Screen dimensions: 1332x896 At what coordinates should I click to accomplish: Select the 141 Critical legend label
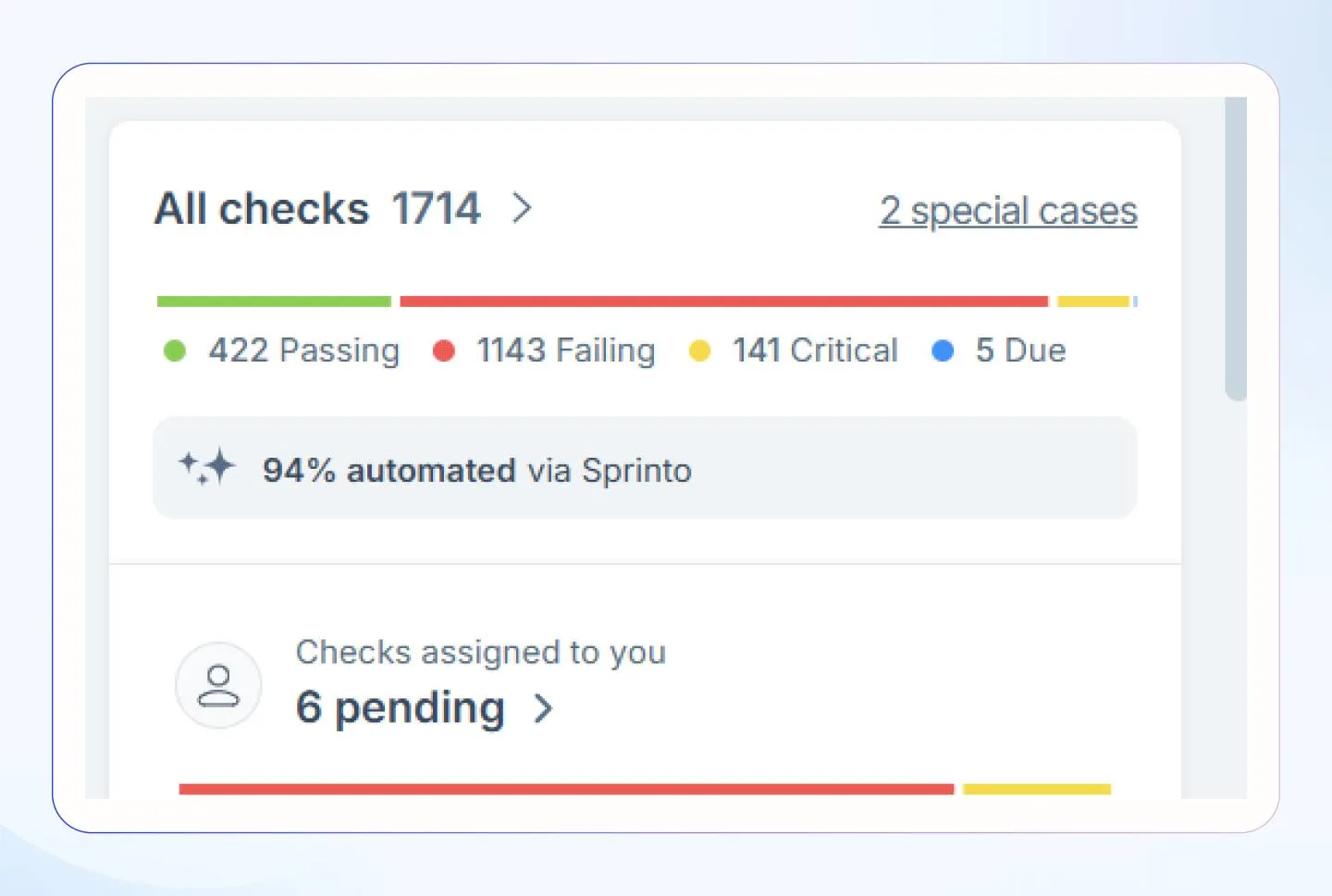coord(815,351)
